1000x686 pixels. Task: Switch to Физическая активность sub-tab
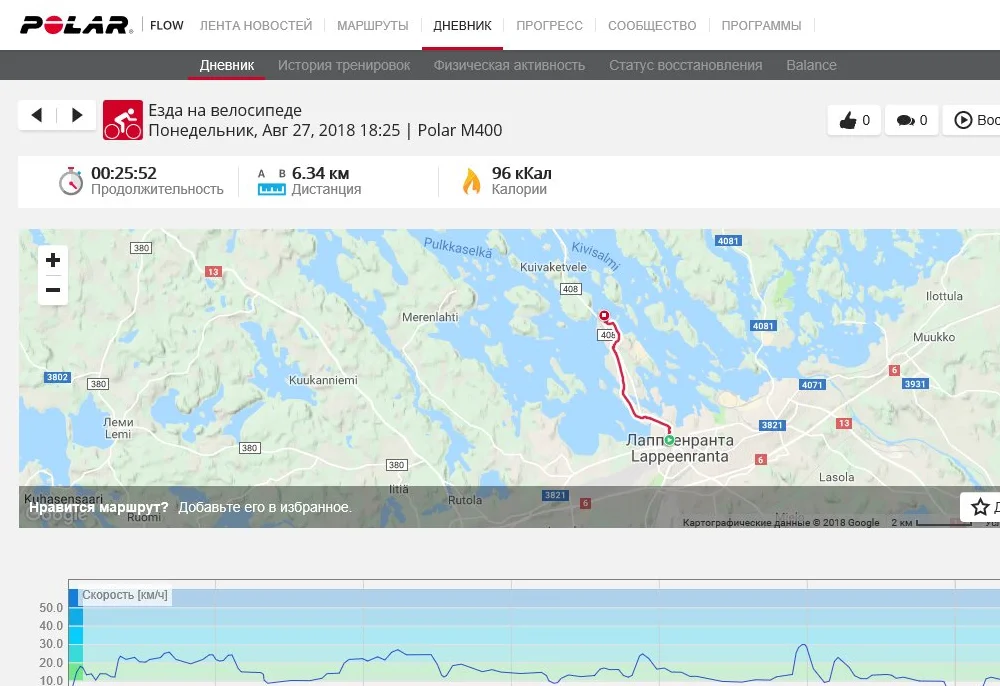coord(509,65)
